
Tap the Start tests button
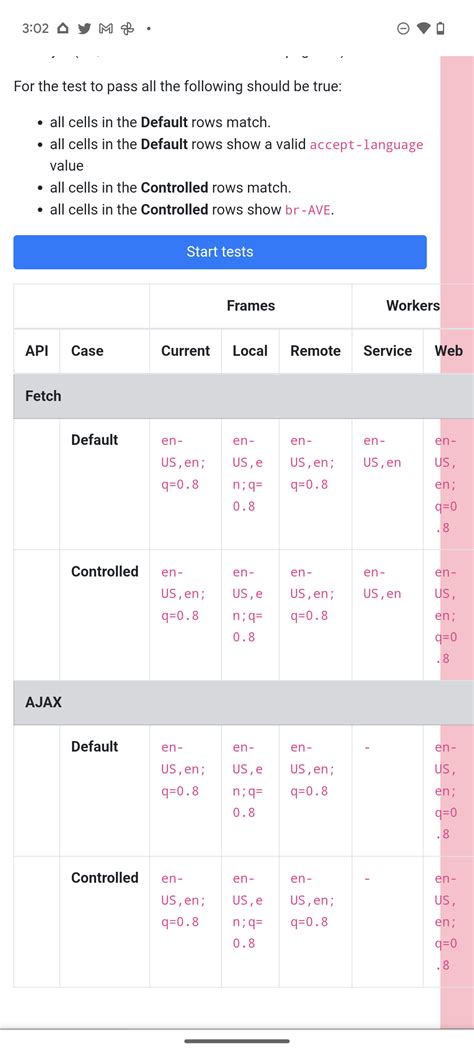click(x=220, y=252)
